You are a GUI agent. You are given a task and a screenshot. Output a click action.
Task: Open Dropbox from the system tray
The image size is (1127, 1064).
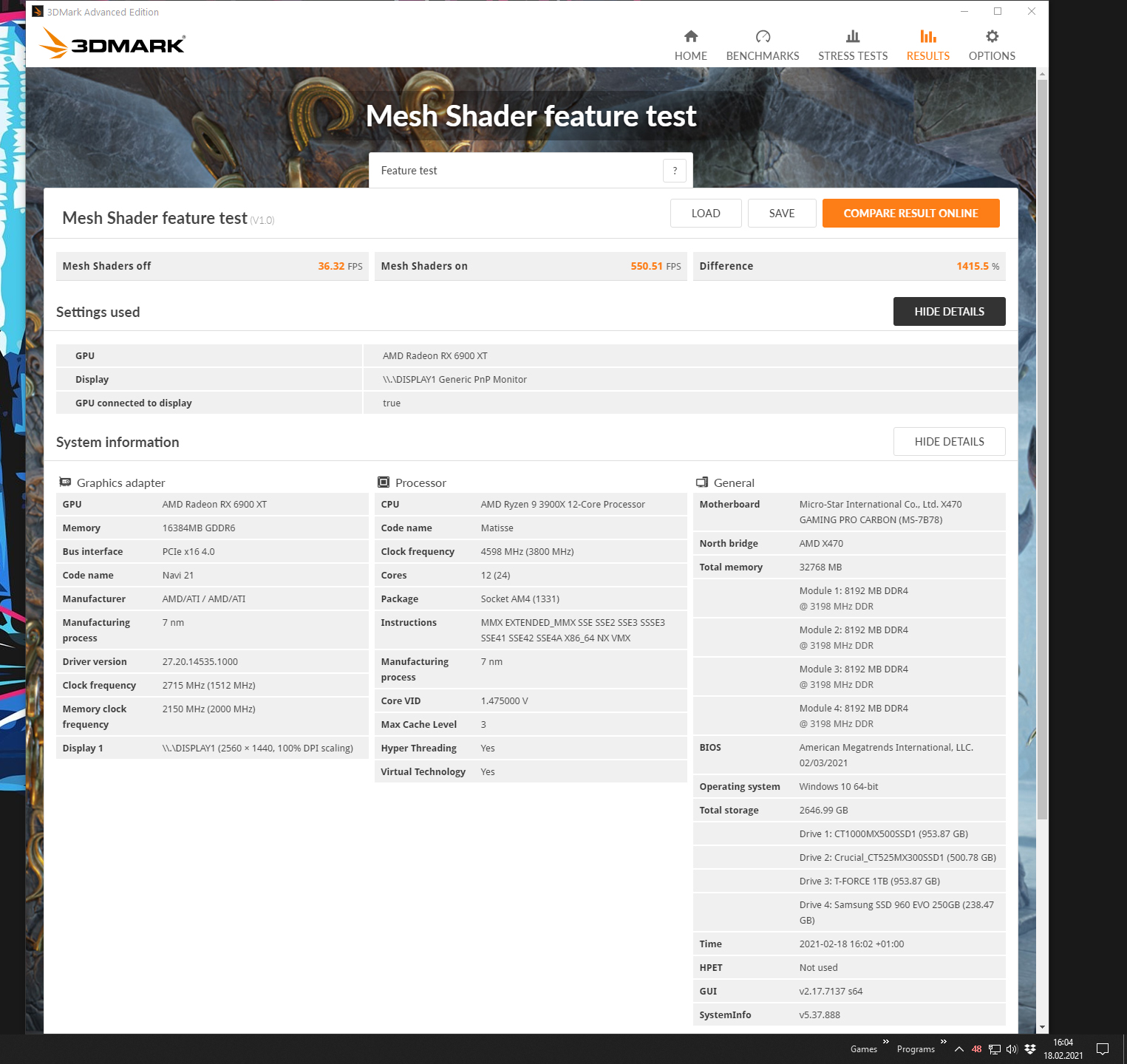(1029, 1049)
